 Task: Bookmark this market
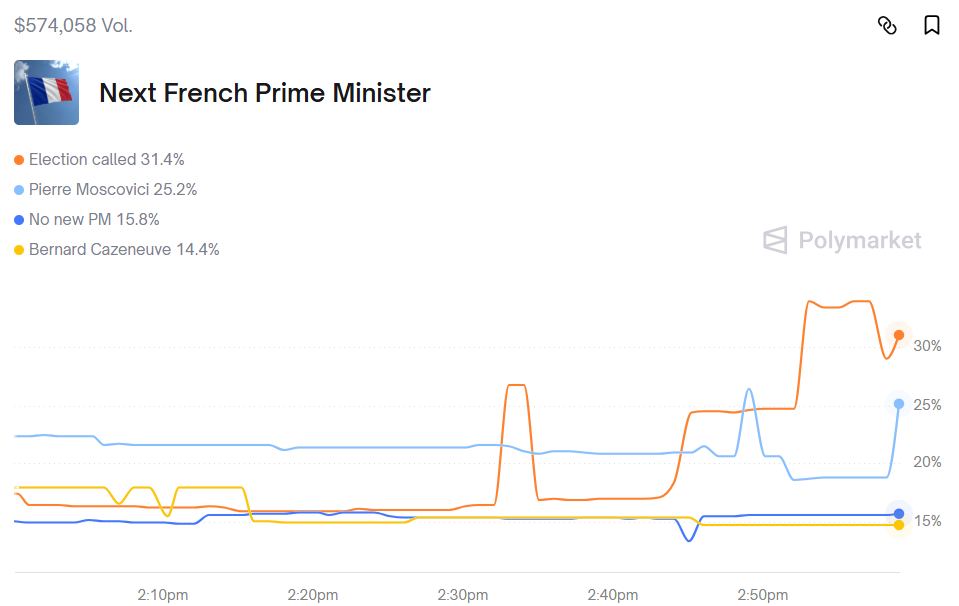tap(931, 25)
